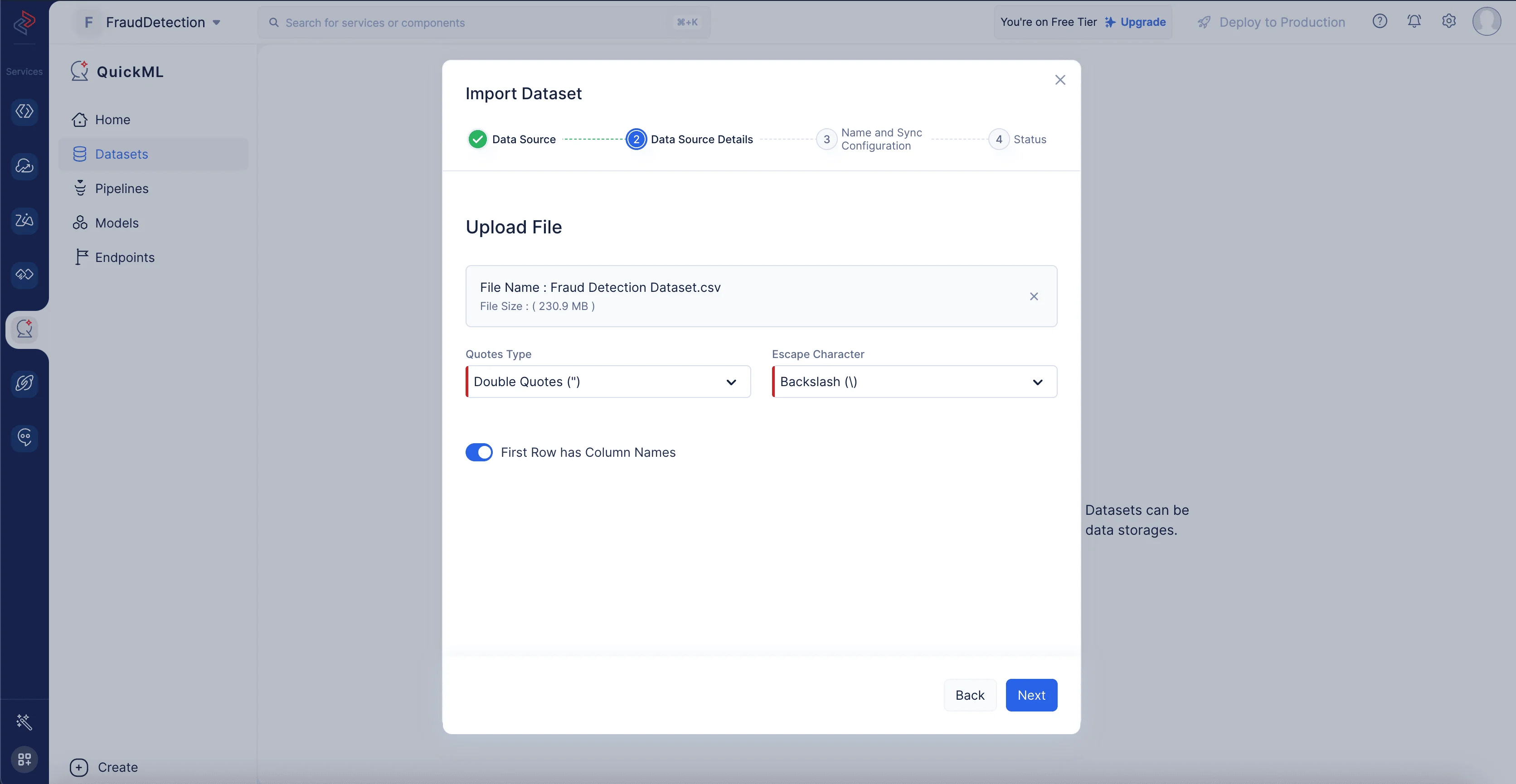Open settings gear icon in header
The height and width of the screenshot is (784, 1516).
coord(1448,22)
